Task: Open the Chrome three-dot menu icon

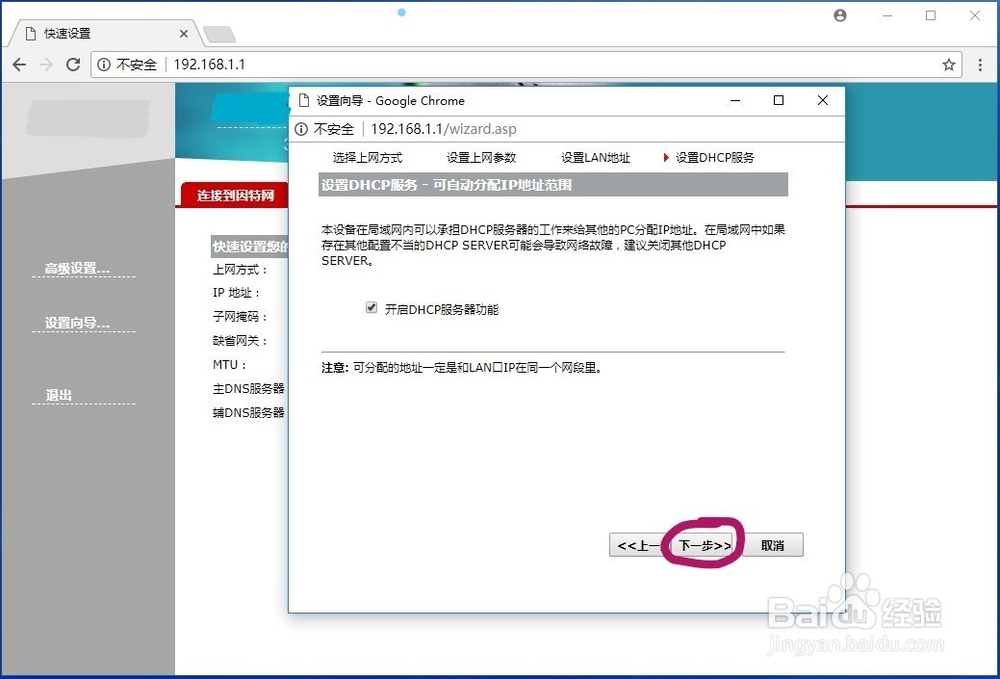Action: 979,64
